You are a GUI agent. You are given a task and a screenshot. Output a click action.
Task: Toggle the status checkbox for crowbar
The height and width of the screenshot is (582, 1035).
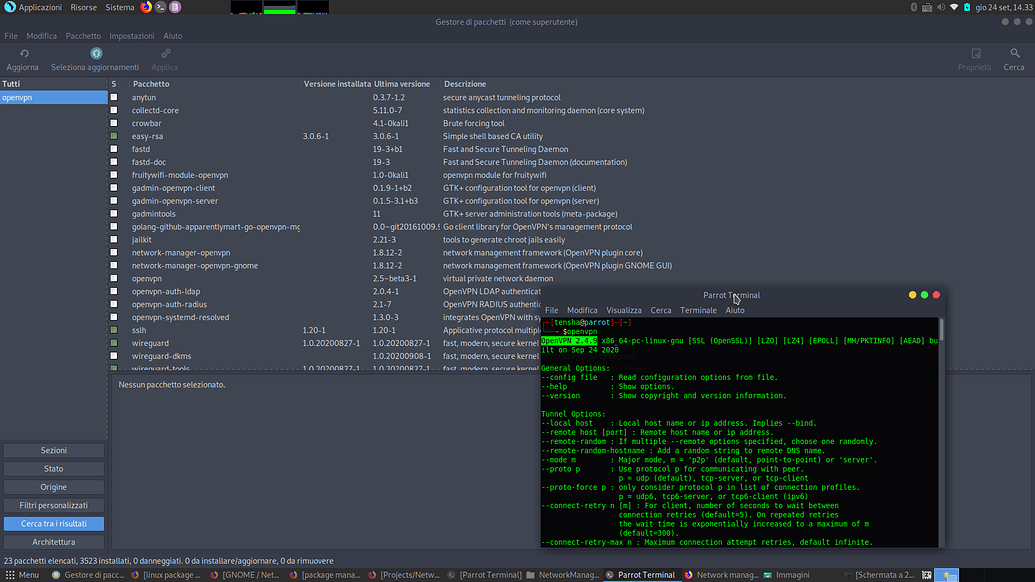(x=114, y=123)
